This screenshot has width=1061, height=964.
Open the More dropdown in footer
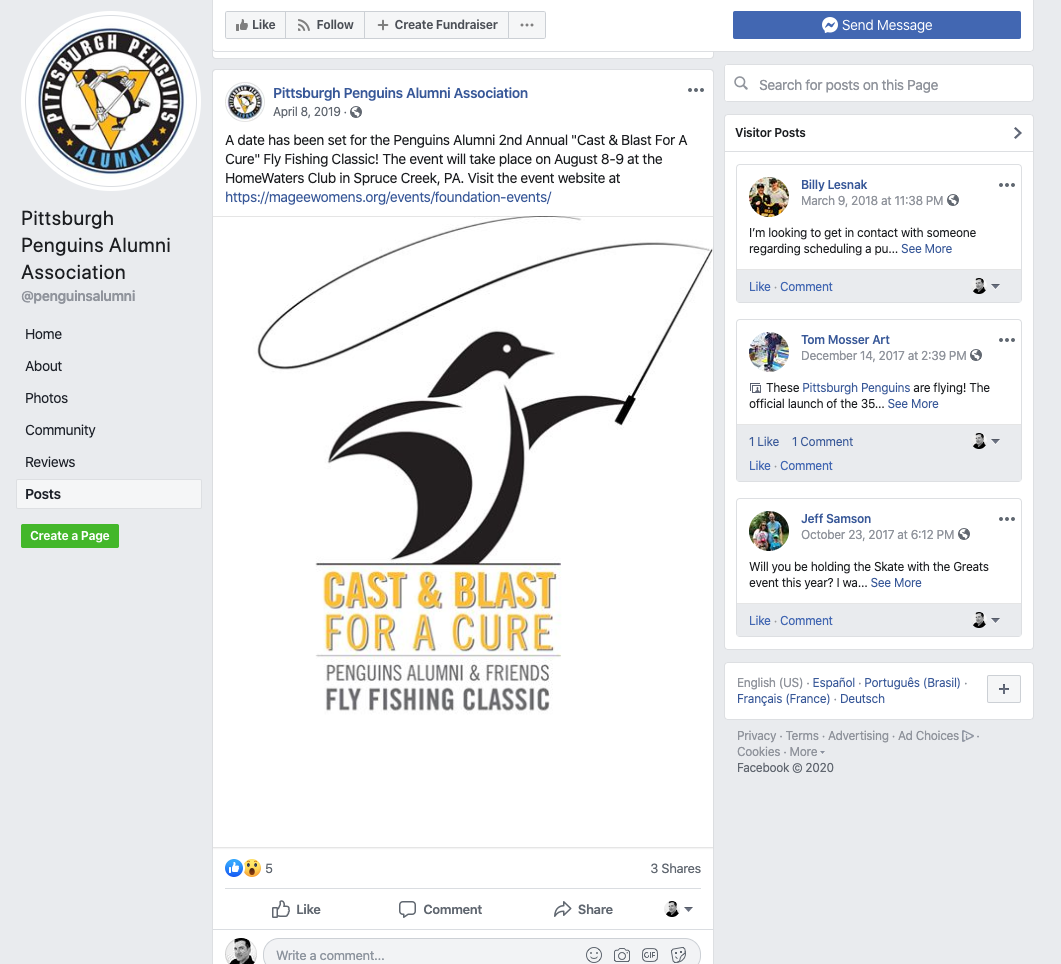point(807,752)
